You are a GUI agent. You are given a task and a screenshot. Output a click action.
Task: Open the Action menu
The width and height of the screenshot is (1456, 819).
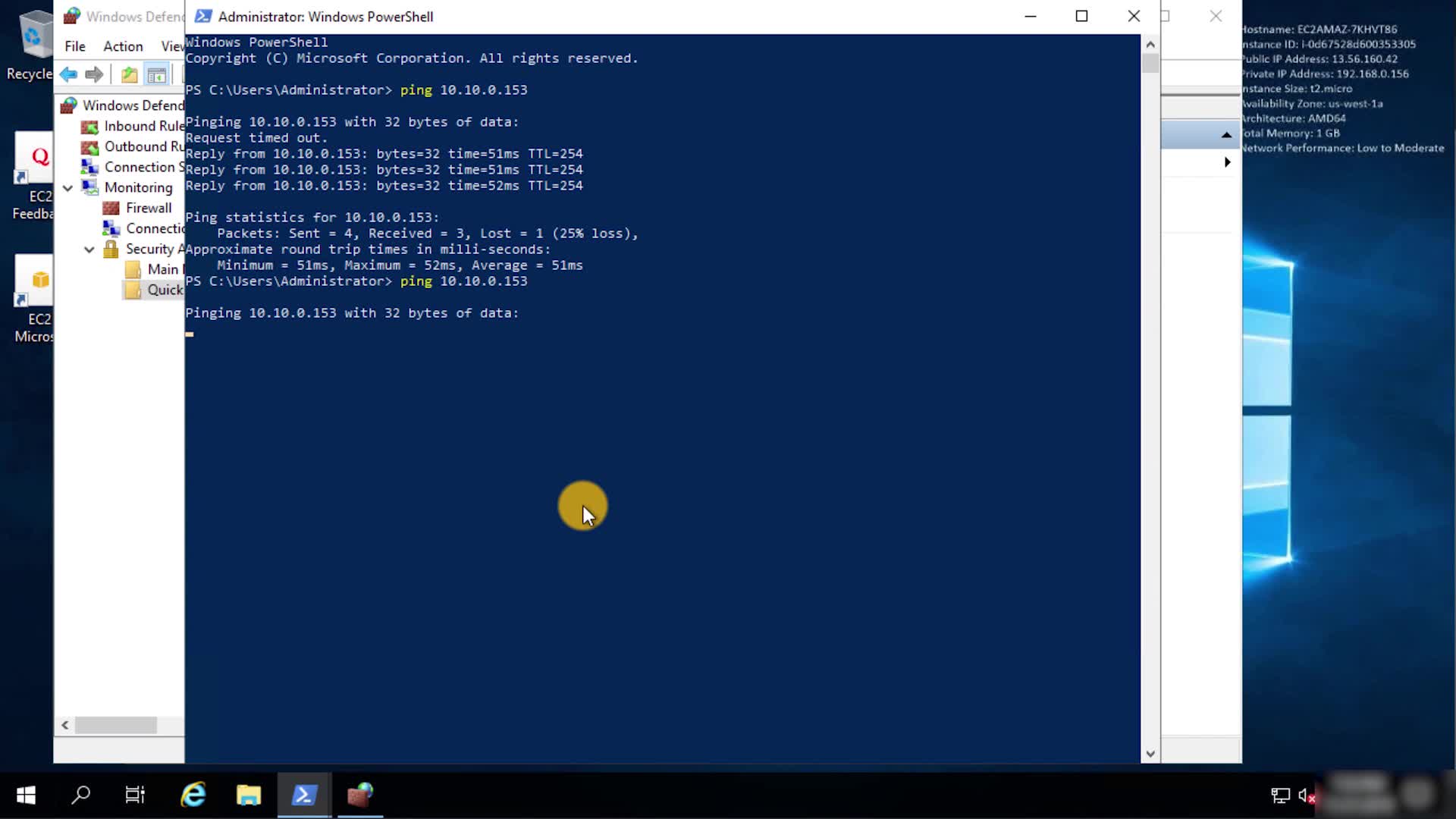pos(123,46)
